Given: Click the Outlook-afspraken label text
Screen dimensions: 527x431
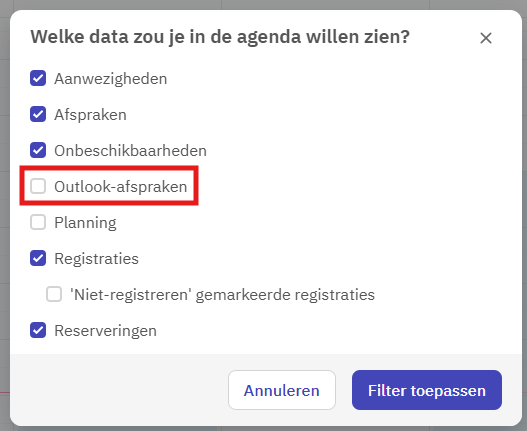Looking at the screenshot, I should click(x=121, y=187).
